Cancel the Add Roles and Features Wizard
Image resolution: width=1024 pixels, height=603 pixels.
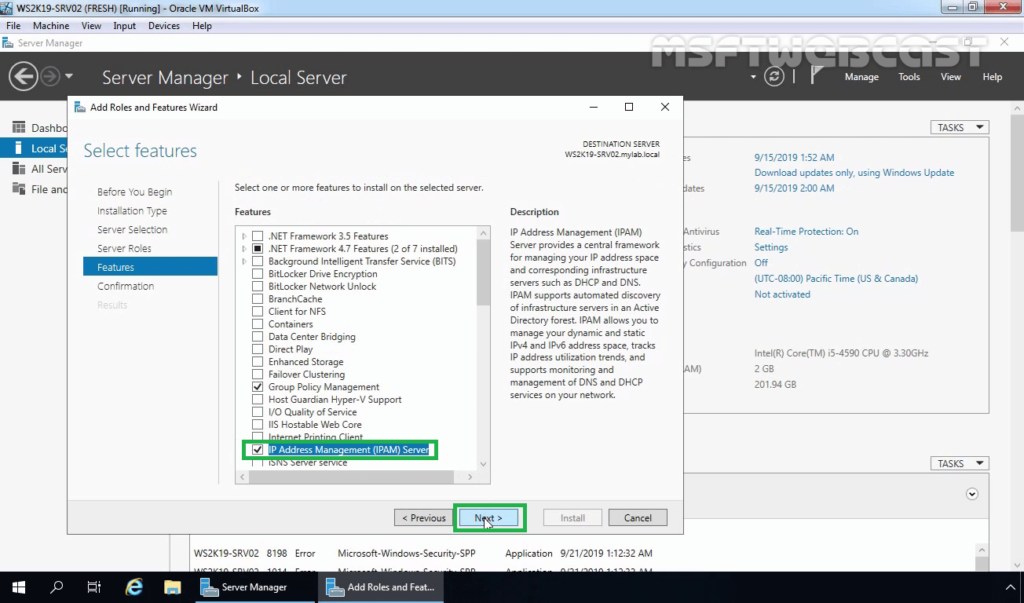(637, 518)
